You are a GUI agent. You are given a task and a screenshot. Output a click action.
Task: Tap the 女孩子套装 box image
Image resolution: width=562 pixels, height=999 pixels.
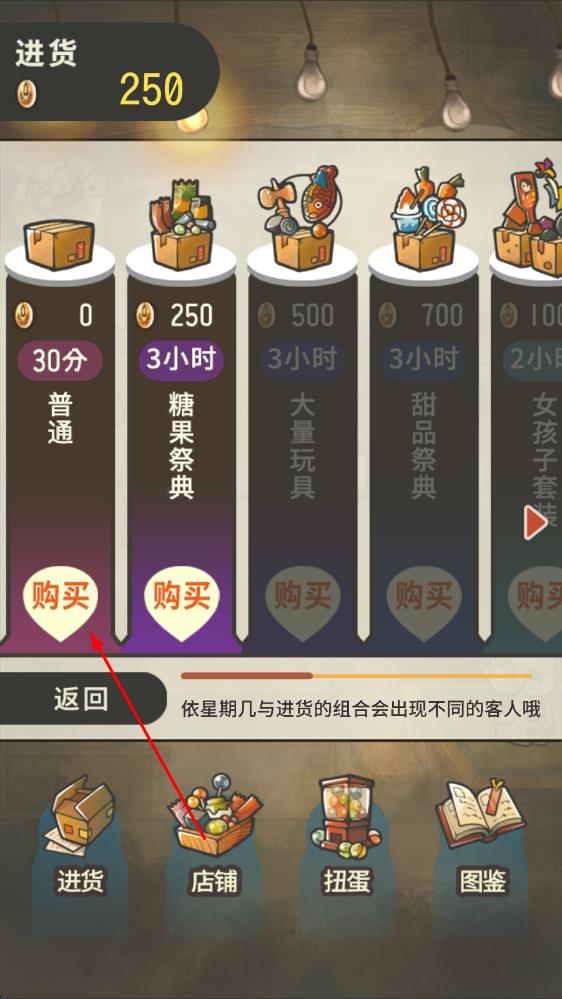(530, 218)
